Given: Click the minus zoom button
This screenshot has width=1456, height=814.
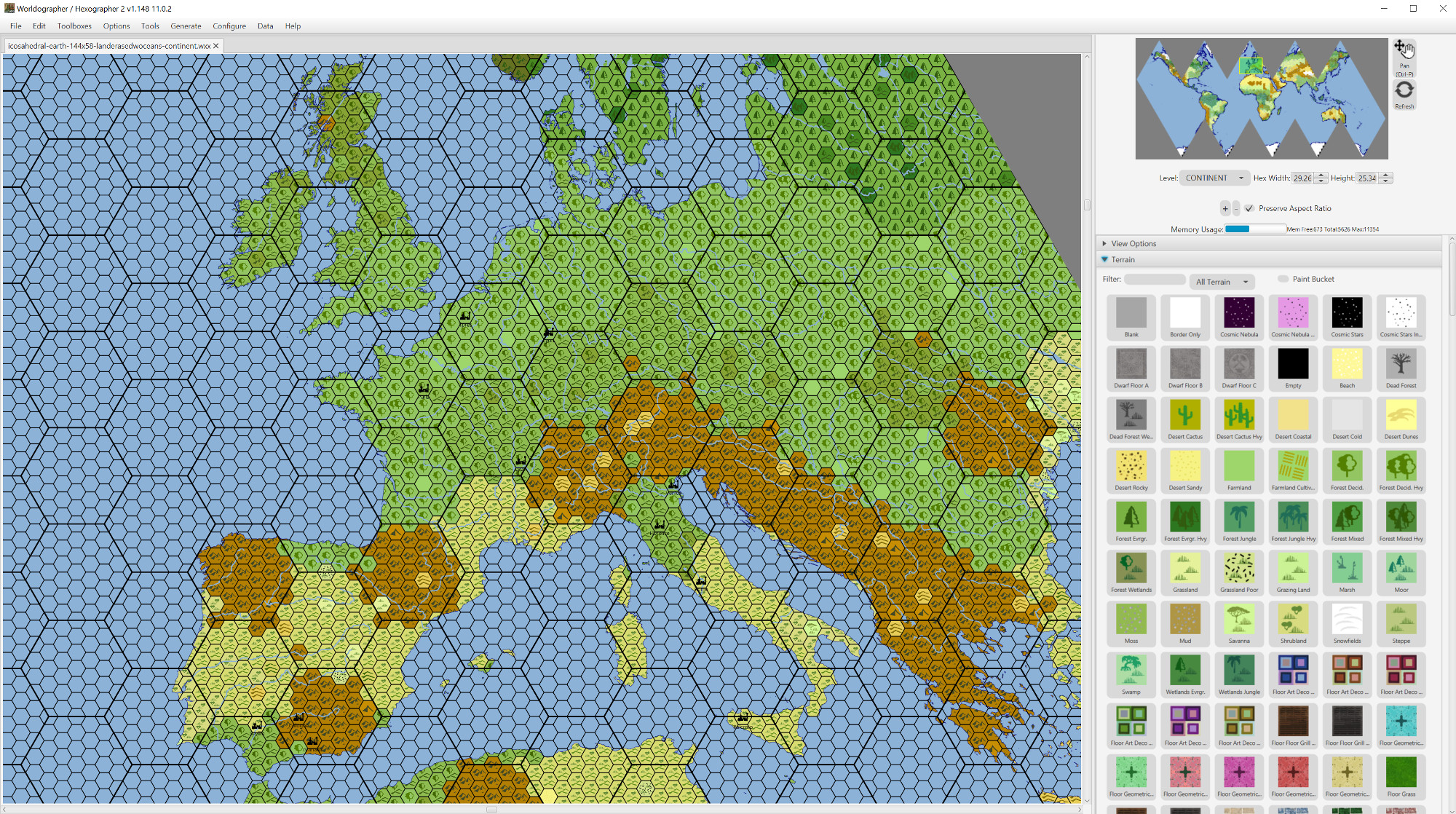Looking at the screenshot, I should click(1236, 209).
